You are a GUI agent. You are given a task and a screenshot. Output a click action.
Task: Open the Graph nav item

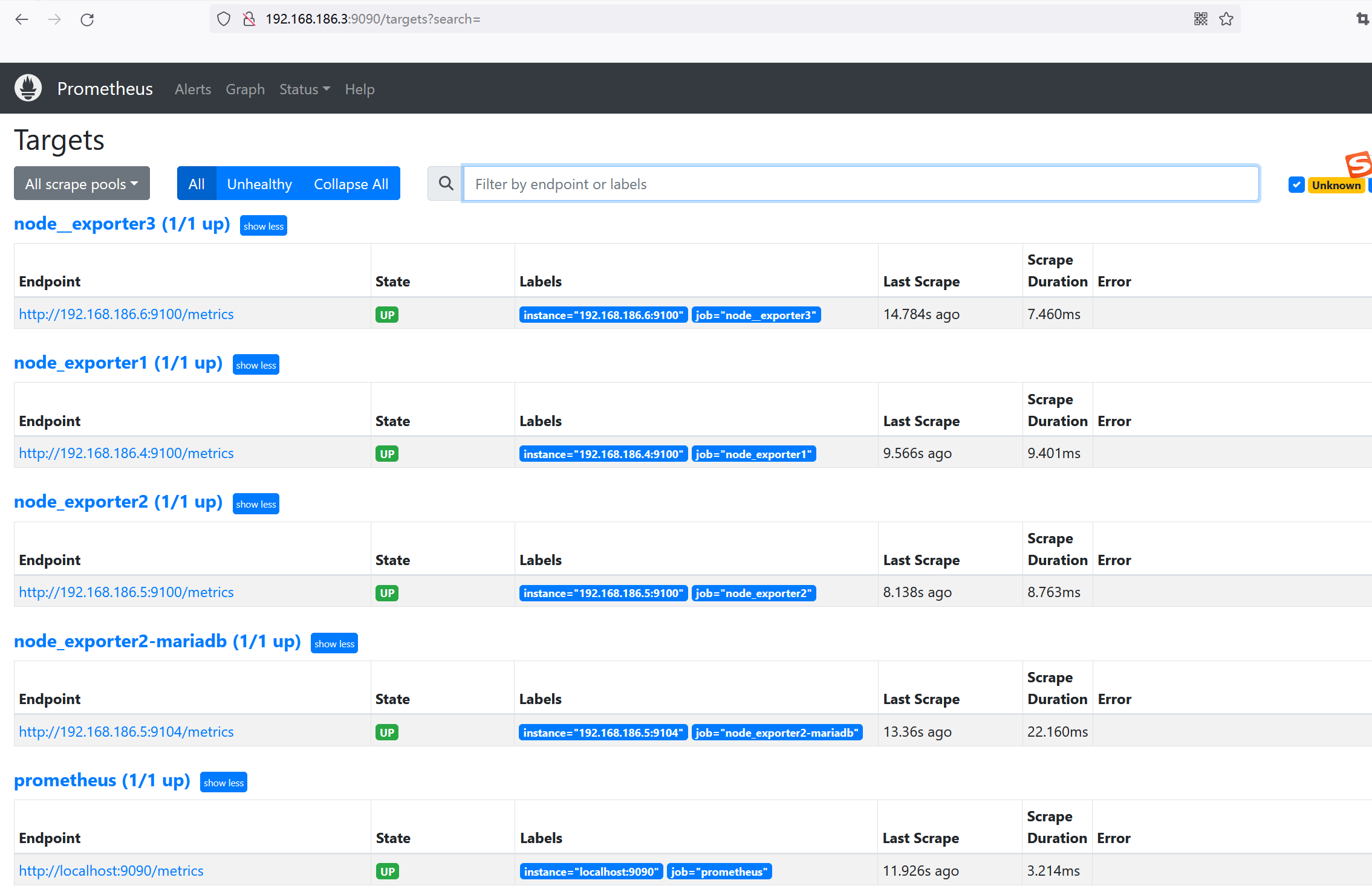(x=245, y=89)
